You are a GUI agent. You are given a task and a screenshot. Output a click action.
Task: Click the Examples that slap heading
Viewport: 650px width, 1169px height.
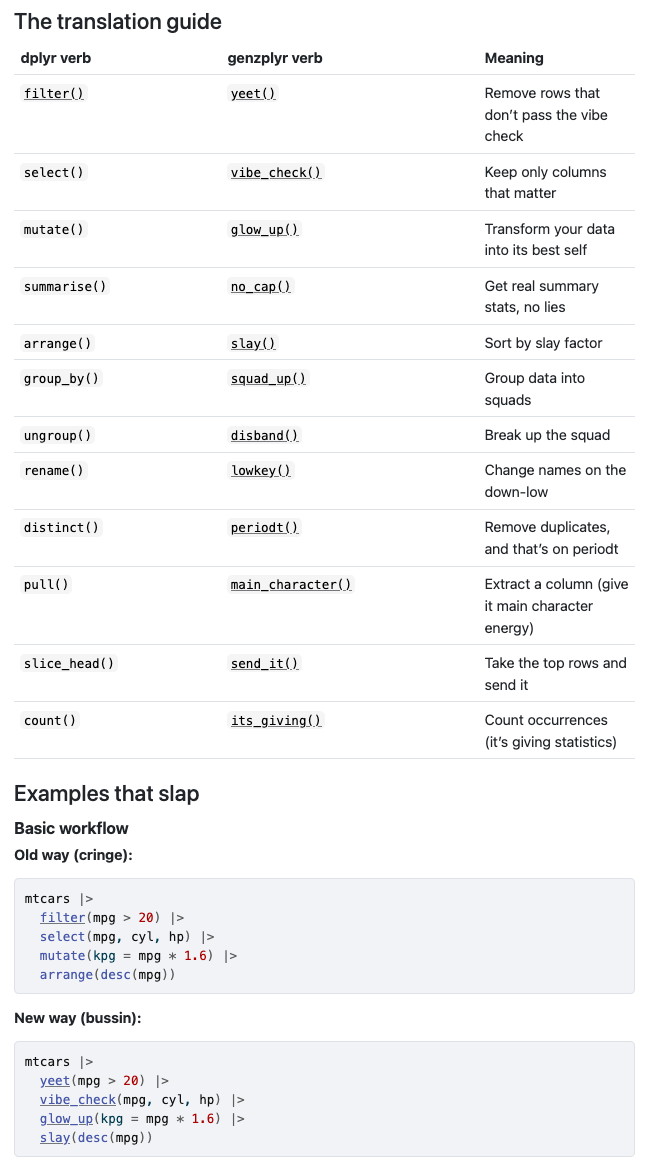pyautogui.click(x=107, y=794)
